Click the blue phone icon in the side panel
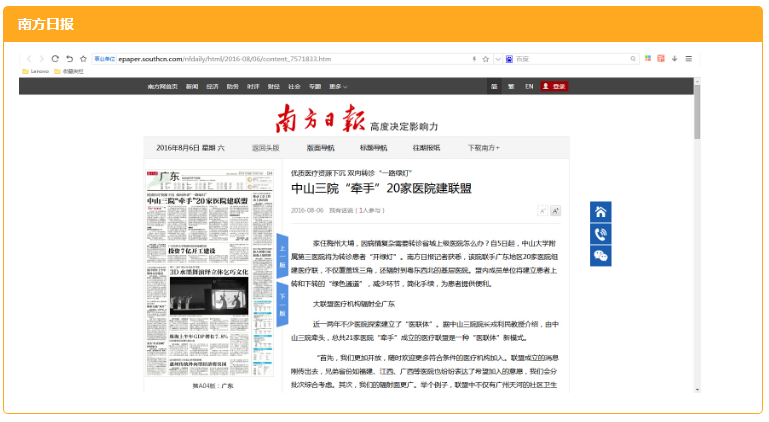769x422 pixels. click(601, 234)
